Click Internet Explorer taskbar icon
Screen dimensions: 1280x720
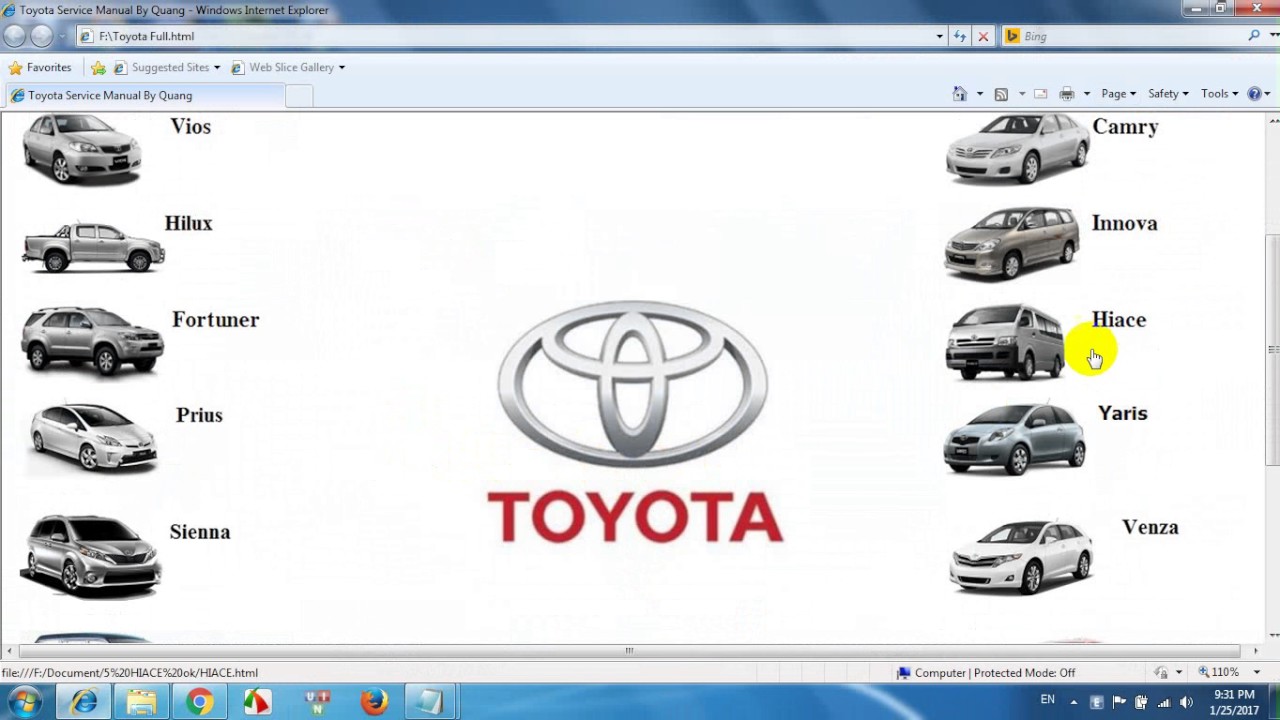coord(83,702)
